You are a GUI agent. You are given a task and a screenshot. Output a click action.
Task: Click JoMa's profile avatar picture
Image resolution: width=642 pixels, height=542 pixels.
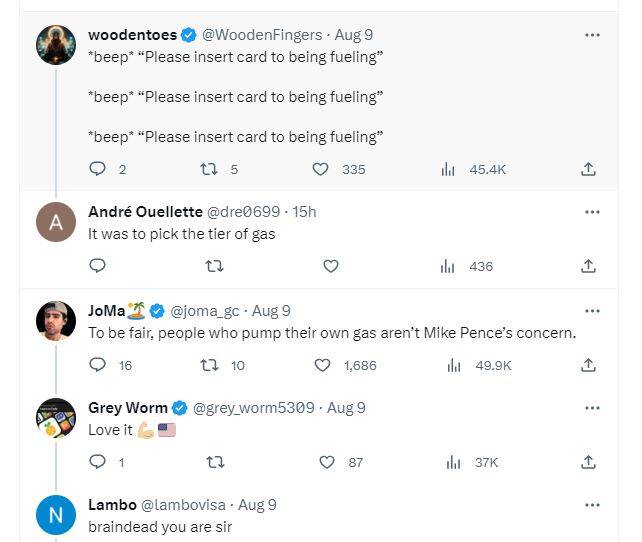tap(56, 321)
